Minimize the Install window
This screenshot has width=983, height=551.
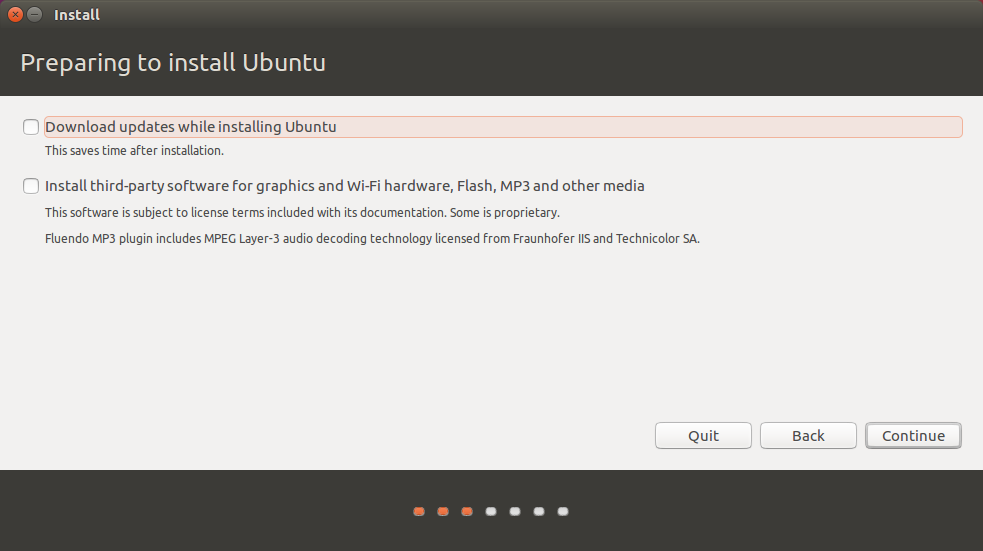pyautogui.click(x=35, y=14)
